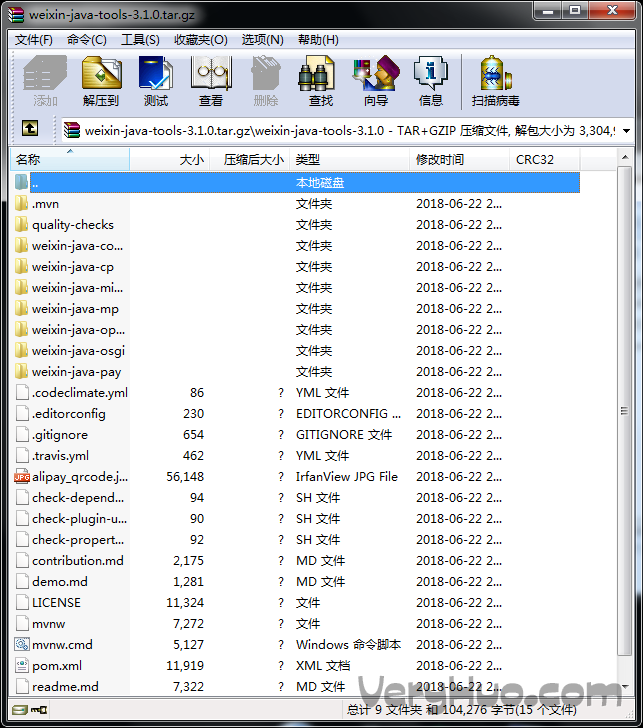This screenshot has height=728, width=643.
Task: Select the alipay_qrcode JPG file icon
Action: click(x=22, y=477)
